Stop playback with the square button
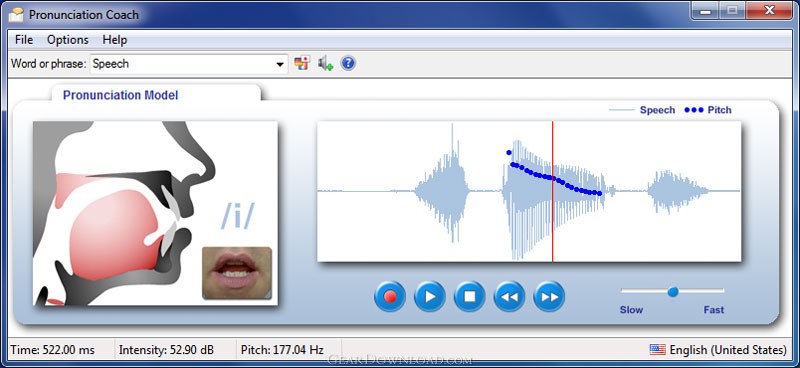 click(469, 297)
